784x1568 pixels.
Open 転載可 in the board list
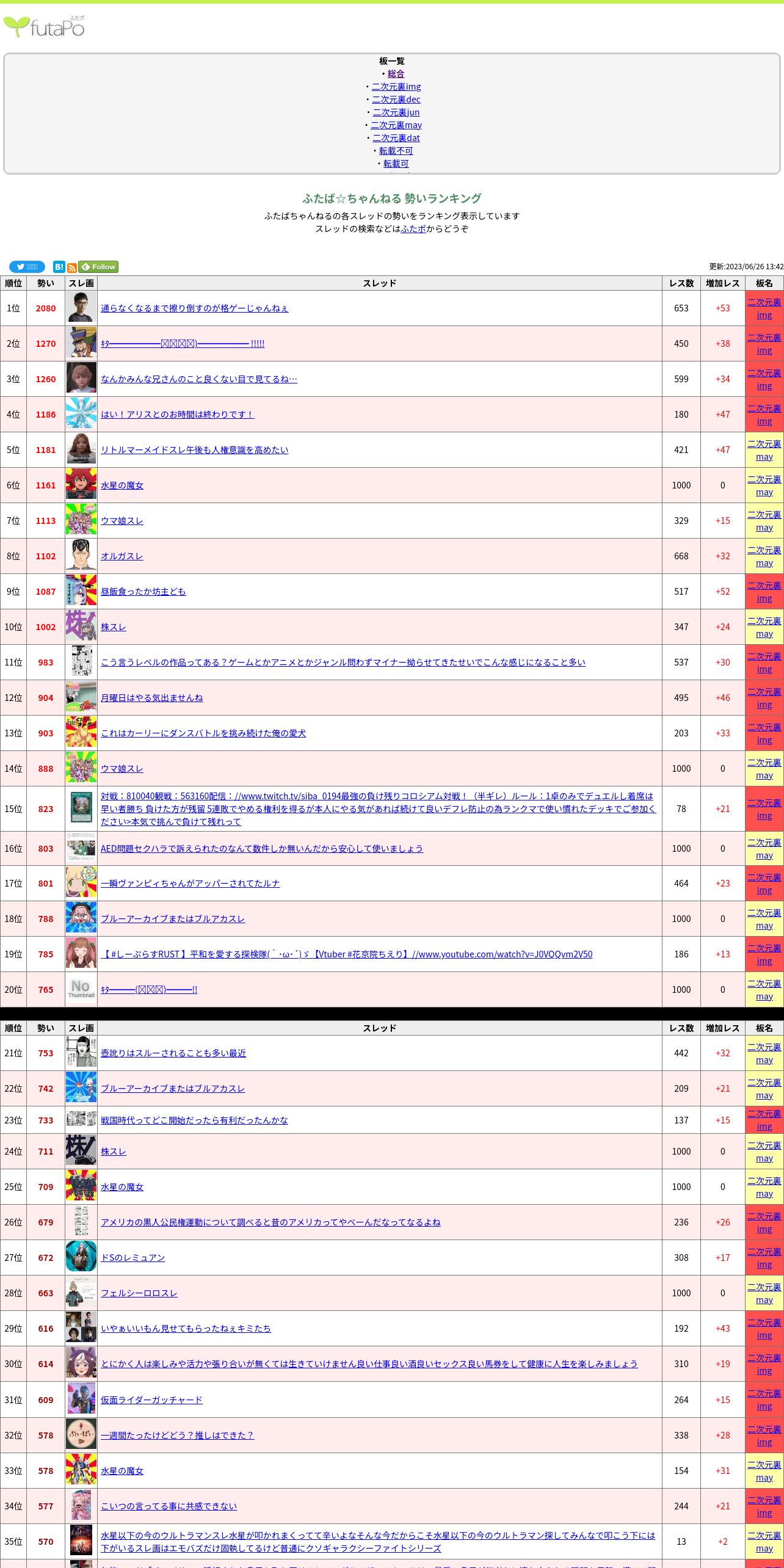[396, 164]
